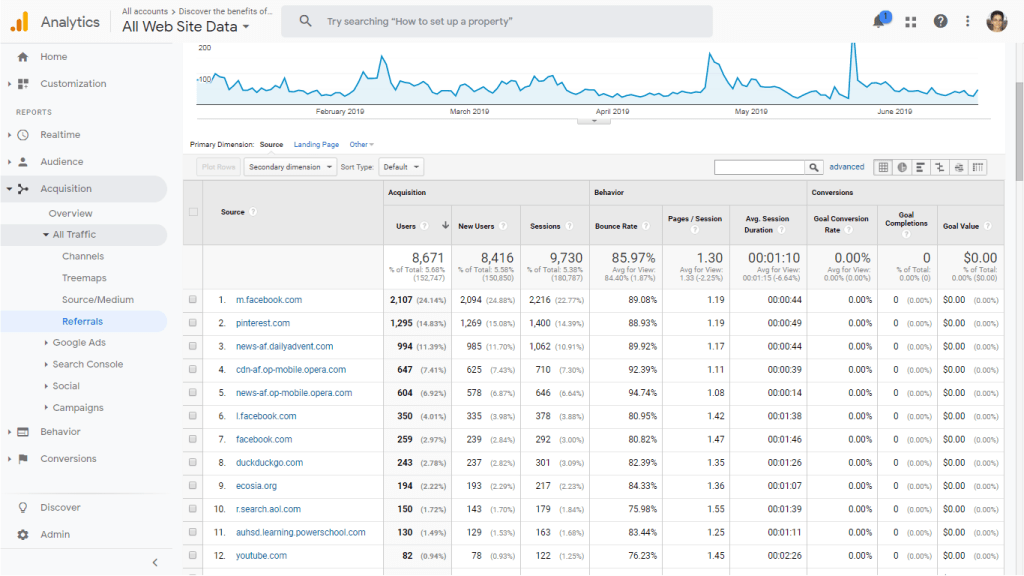1024x576 pixels.
Task: Open the Google apps grid
Action: click(x=910, y=22)
